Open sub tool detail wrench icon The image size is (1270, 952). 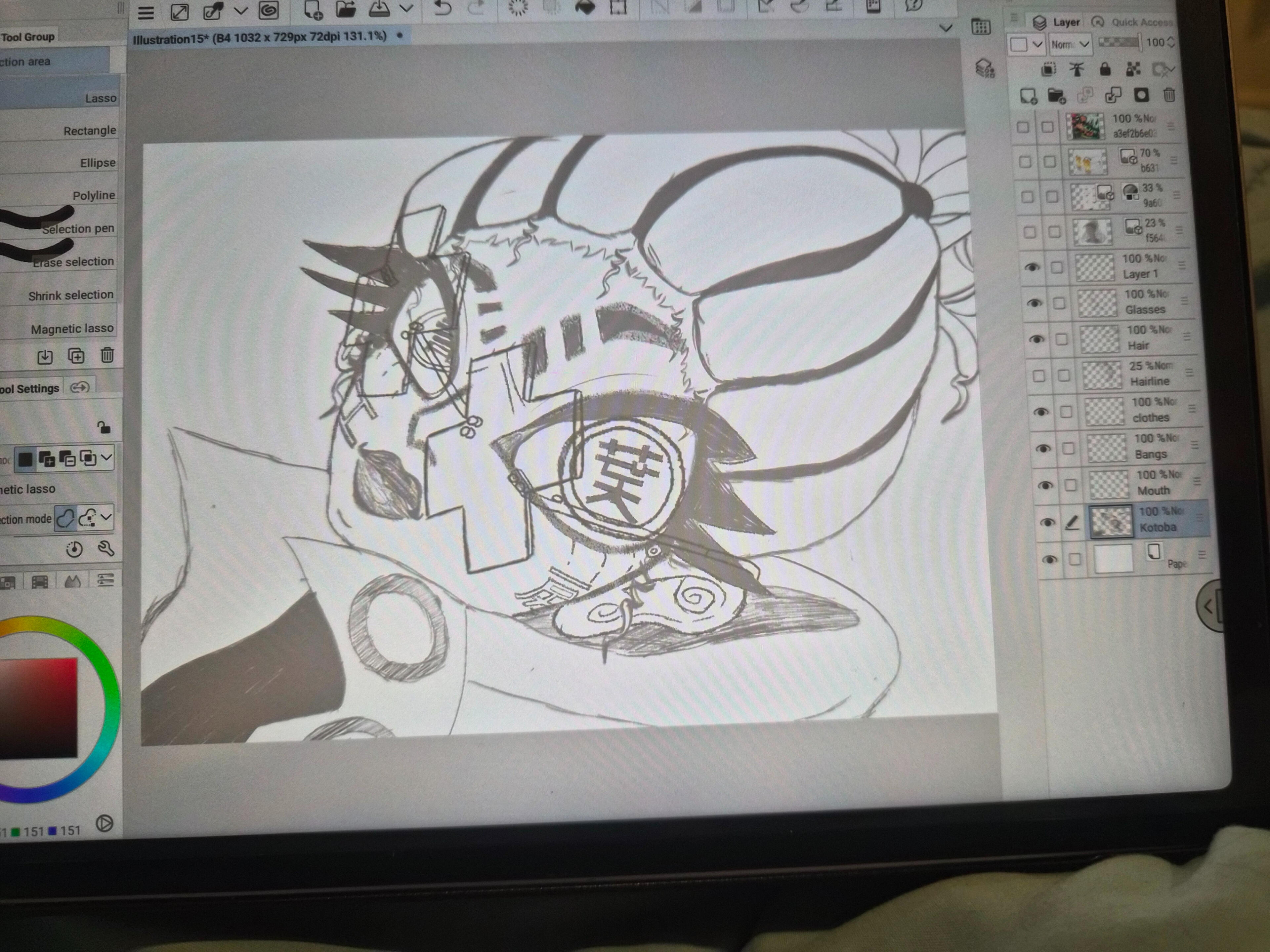pyautogui.click(x=106, y=549)
